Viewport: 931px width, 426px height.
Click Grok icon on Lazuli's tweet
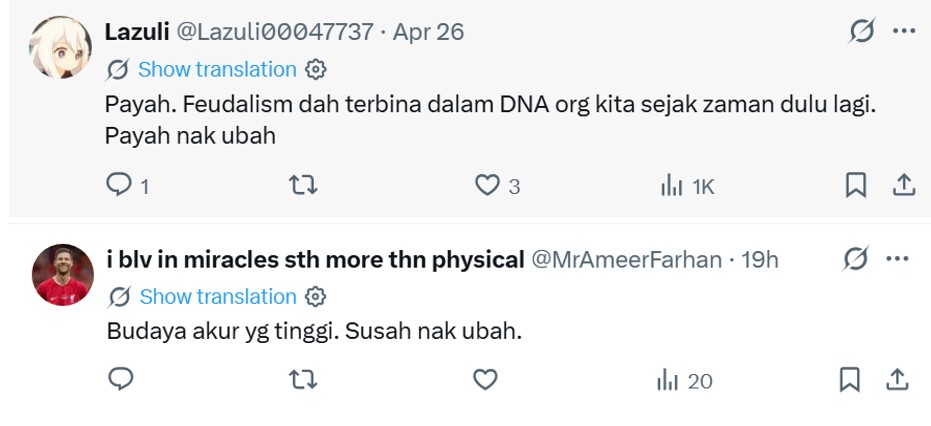pos(861,32)
